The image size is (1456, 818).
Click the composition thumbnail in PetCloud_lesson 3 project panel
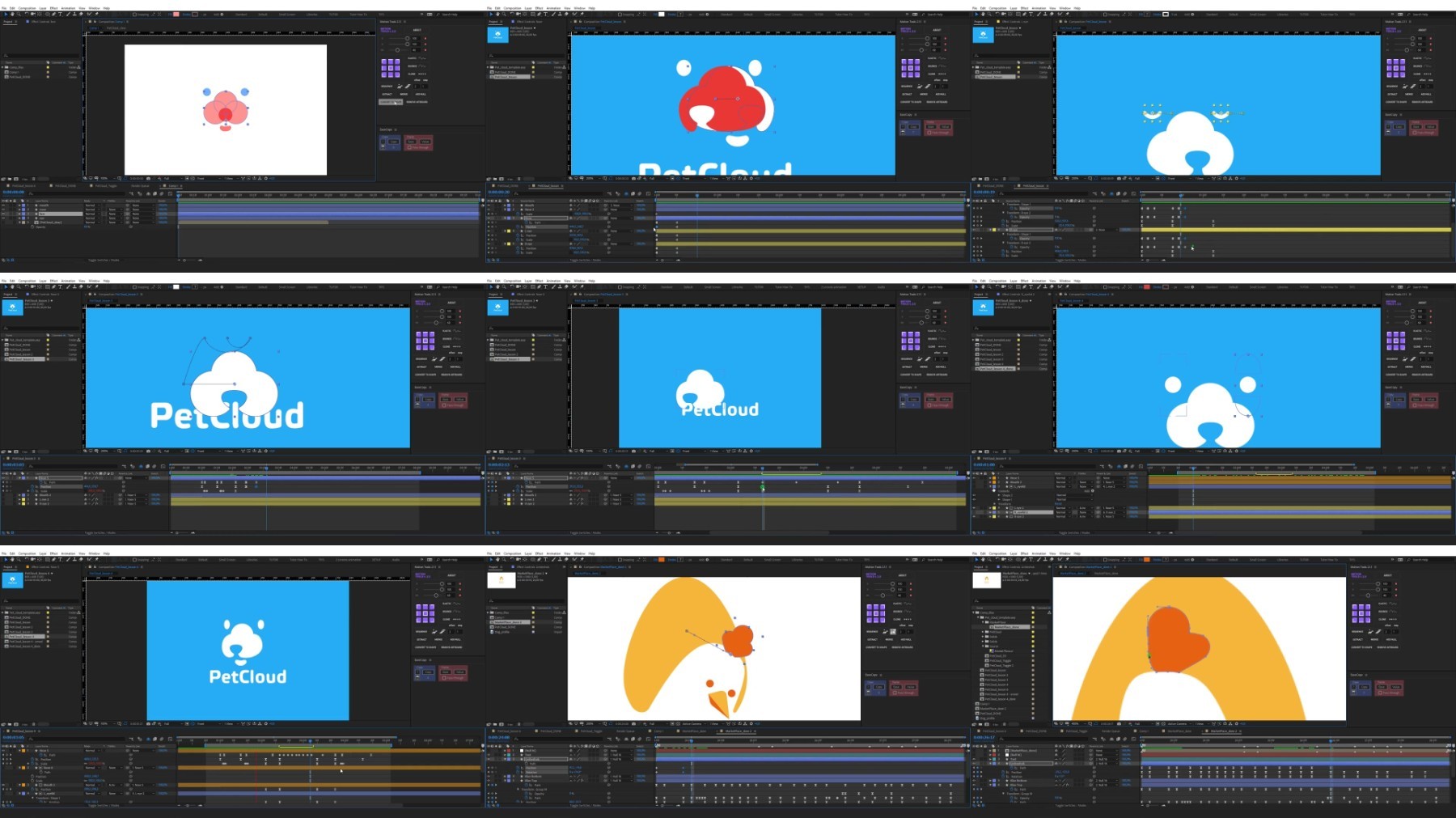(x=13, y=307)
